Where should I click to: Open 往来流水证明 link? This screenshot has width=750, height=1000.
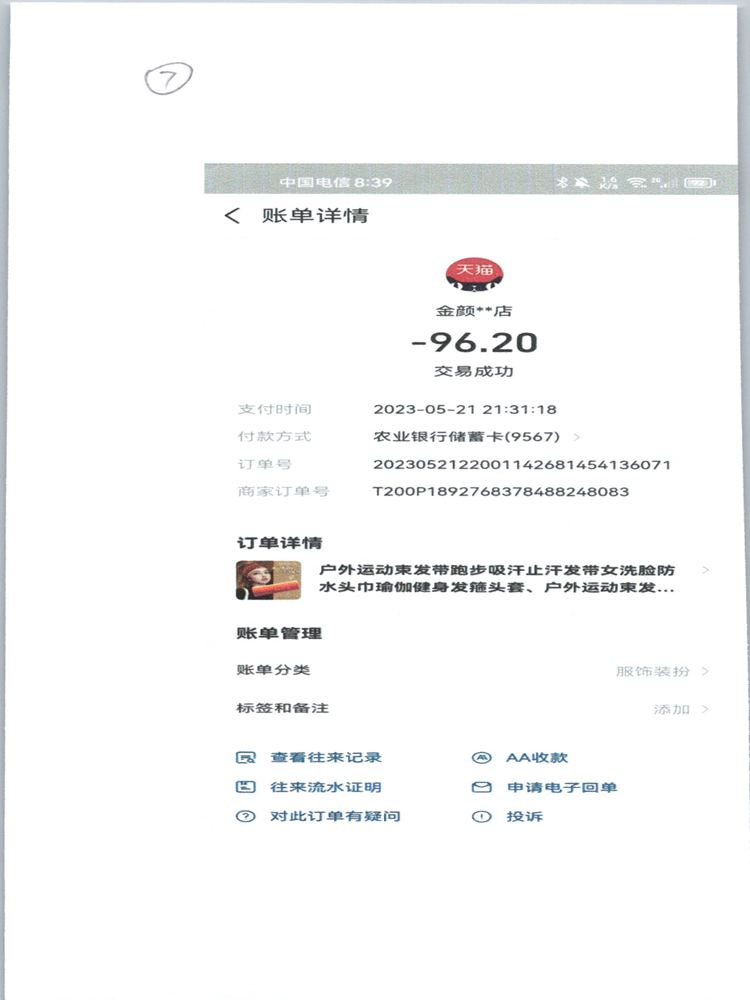click(326, 787)
